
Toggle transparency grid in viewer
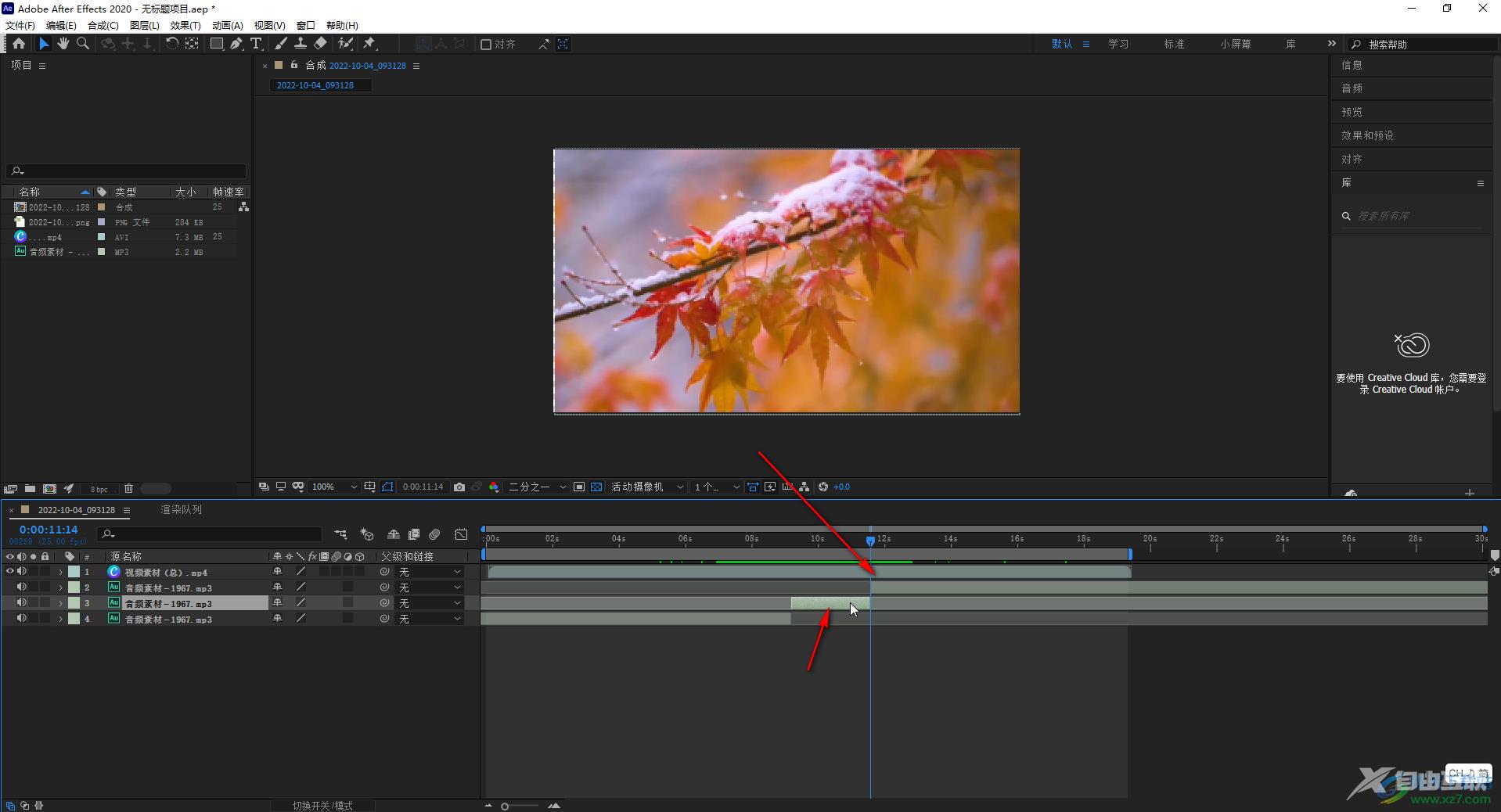click(596, 487)
